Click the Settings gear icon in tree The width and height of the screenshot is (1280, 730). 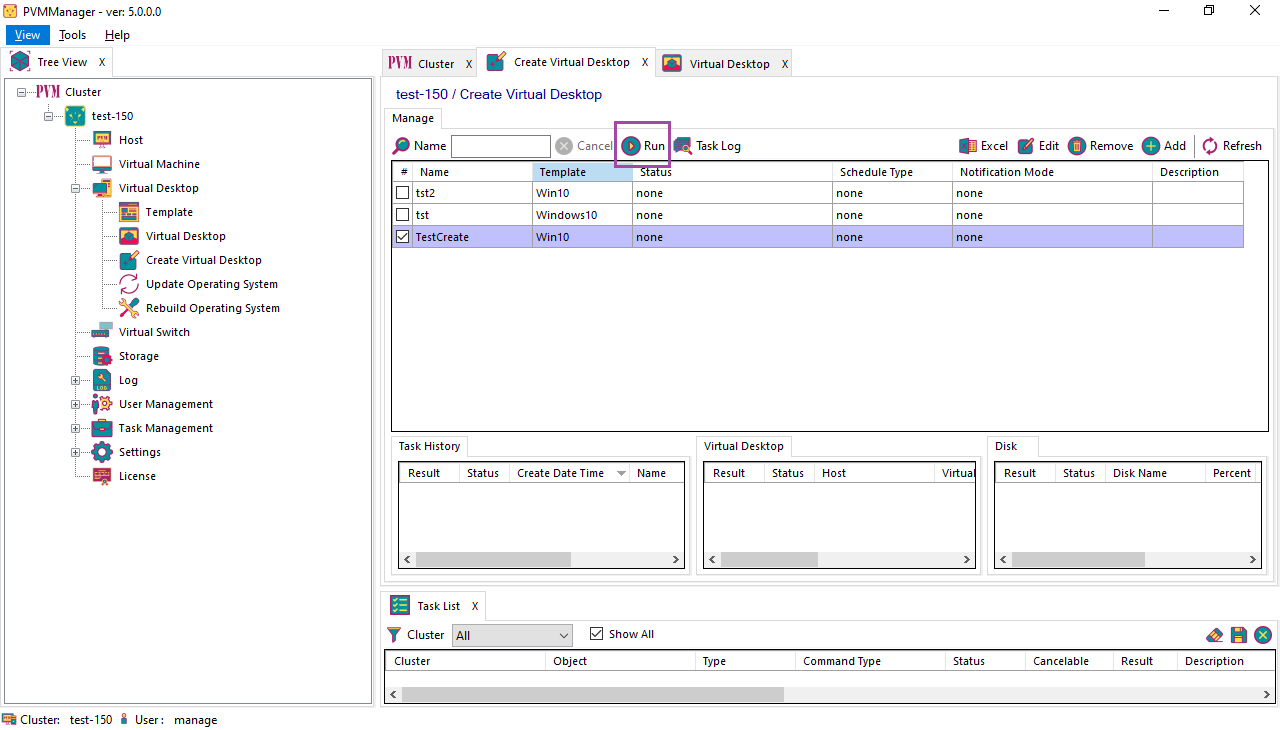(x=102, y=452)
